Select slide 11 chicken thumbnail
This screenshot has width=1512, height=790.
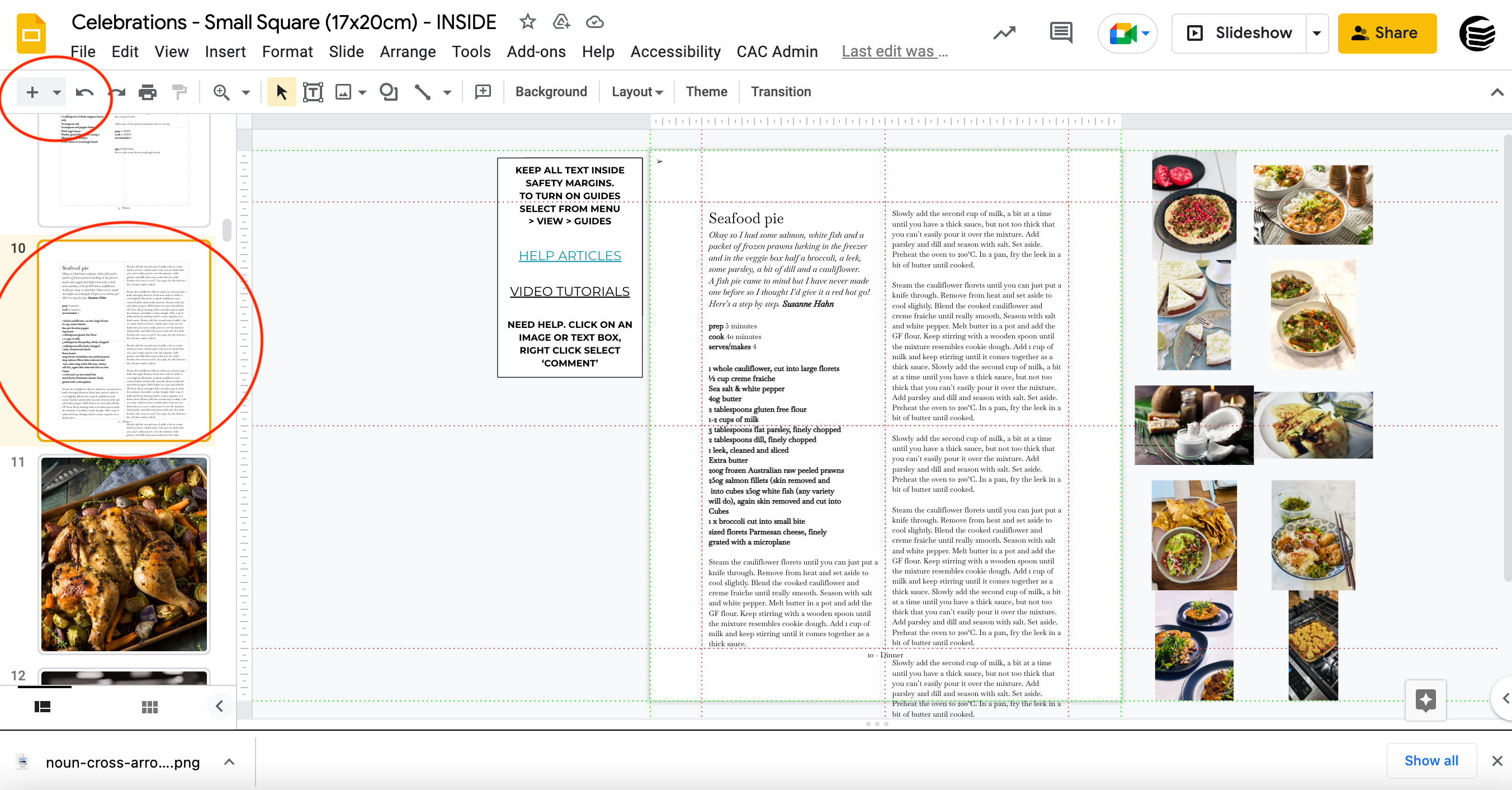[125, 554]
